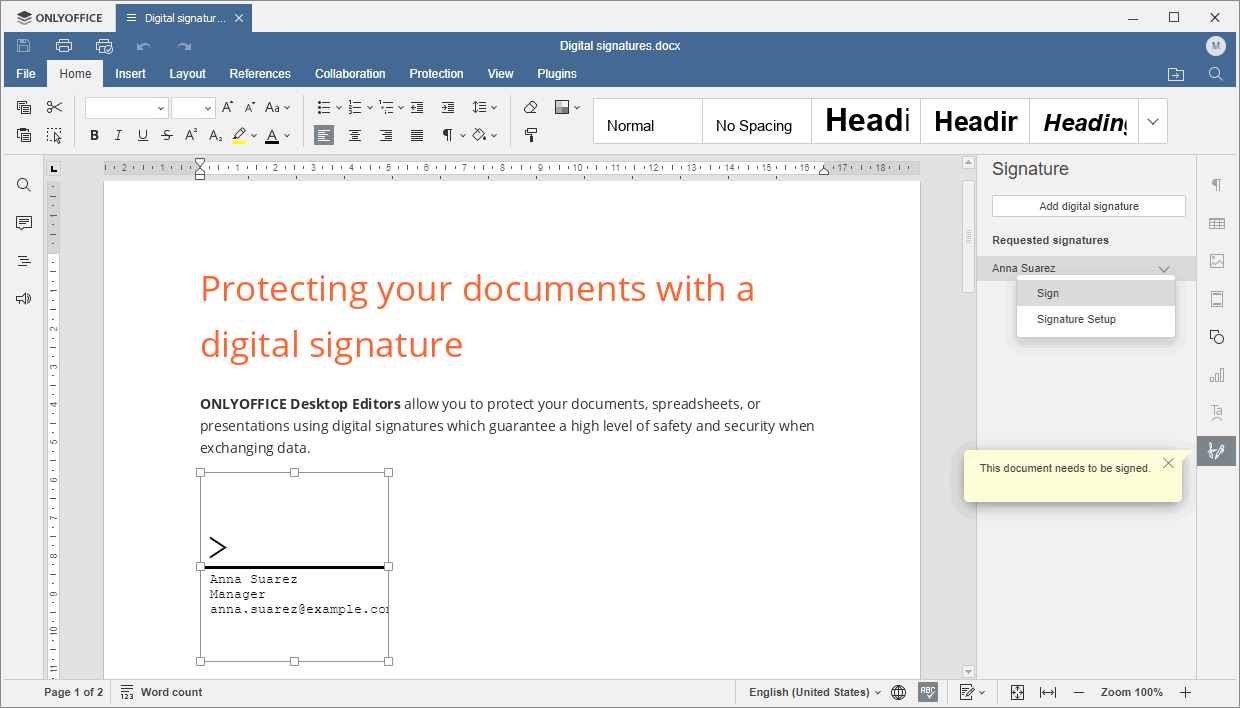Click the Add digital signature button

pyautogui.click(x=1088, y=205)
